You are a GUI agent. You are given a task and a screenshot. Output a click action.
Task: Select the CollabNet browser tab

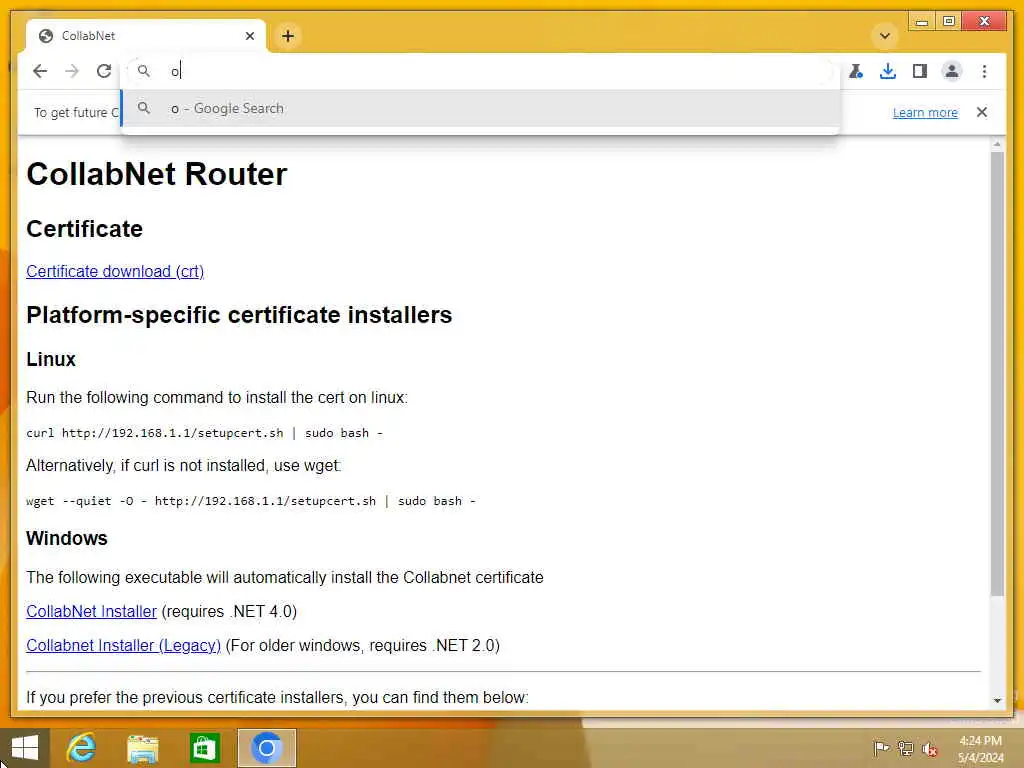tap(146, 36)
